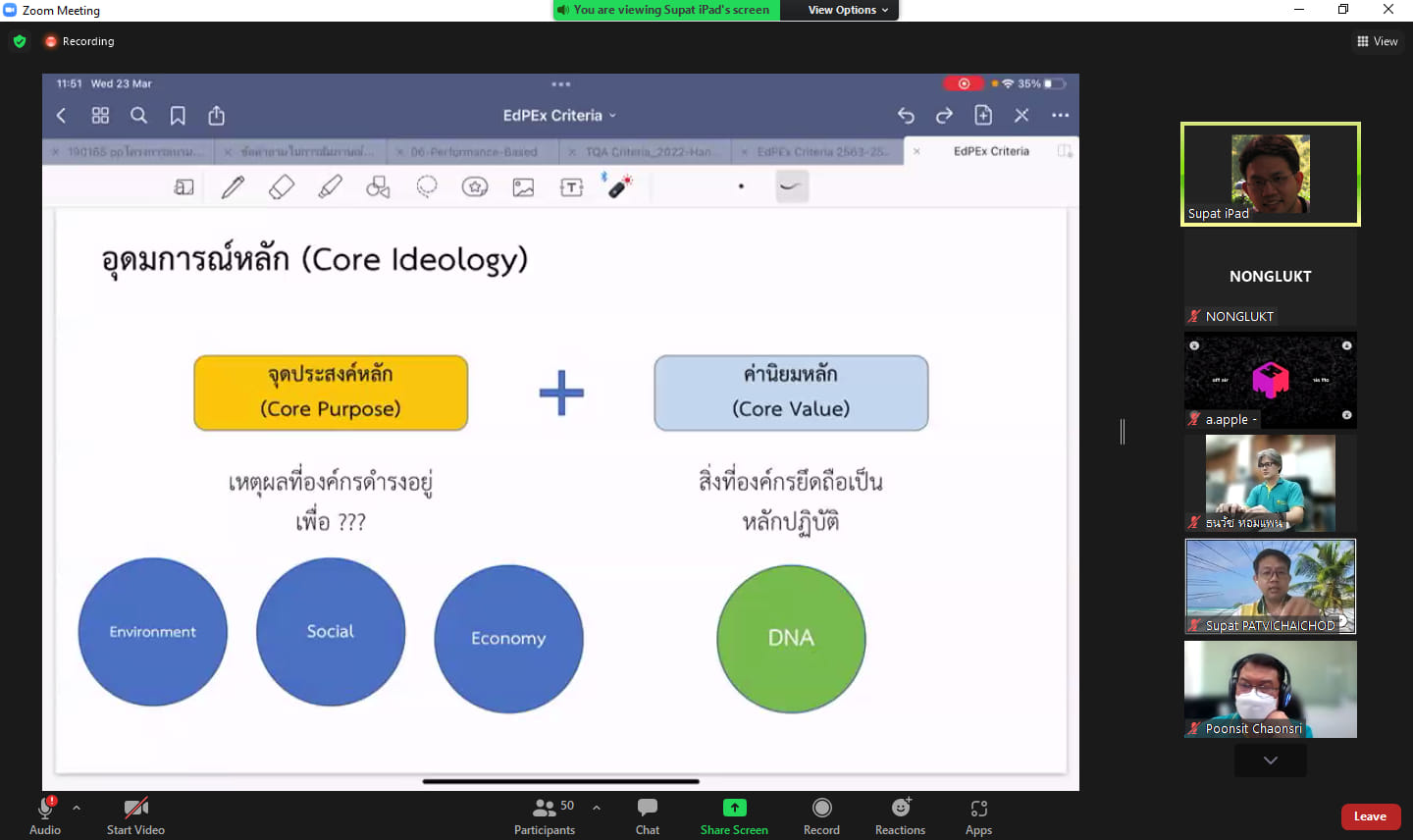This screenshot has height=840, width=1413.
Task: Close the active EdPEx Criteria tab
Action: pos(916,151)
